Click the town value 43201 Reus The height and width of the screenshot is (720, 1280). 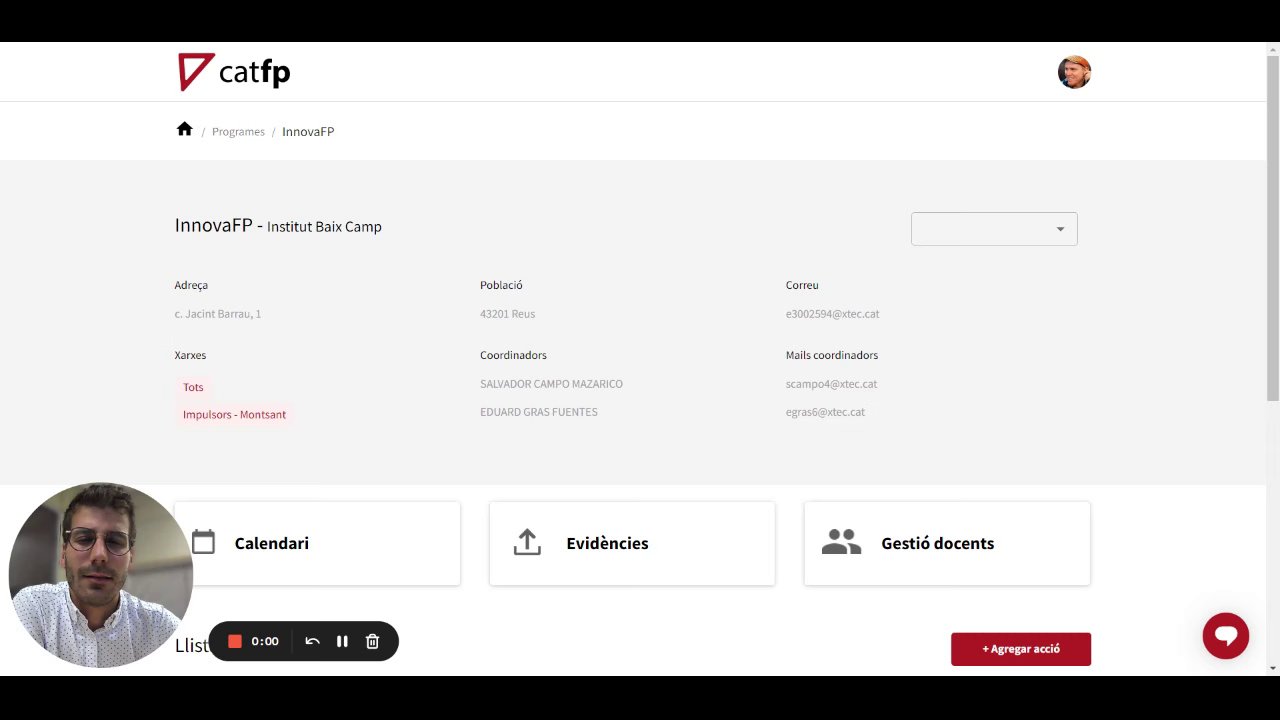507,314
